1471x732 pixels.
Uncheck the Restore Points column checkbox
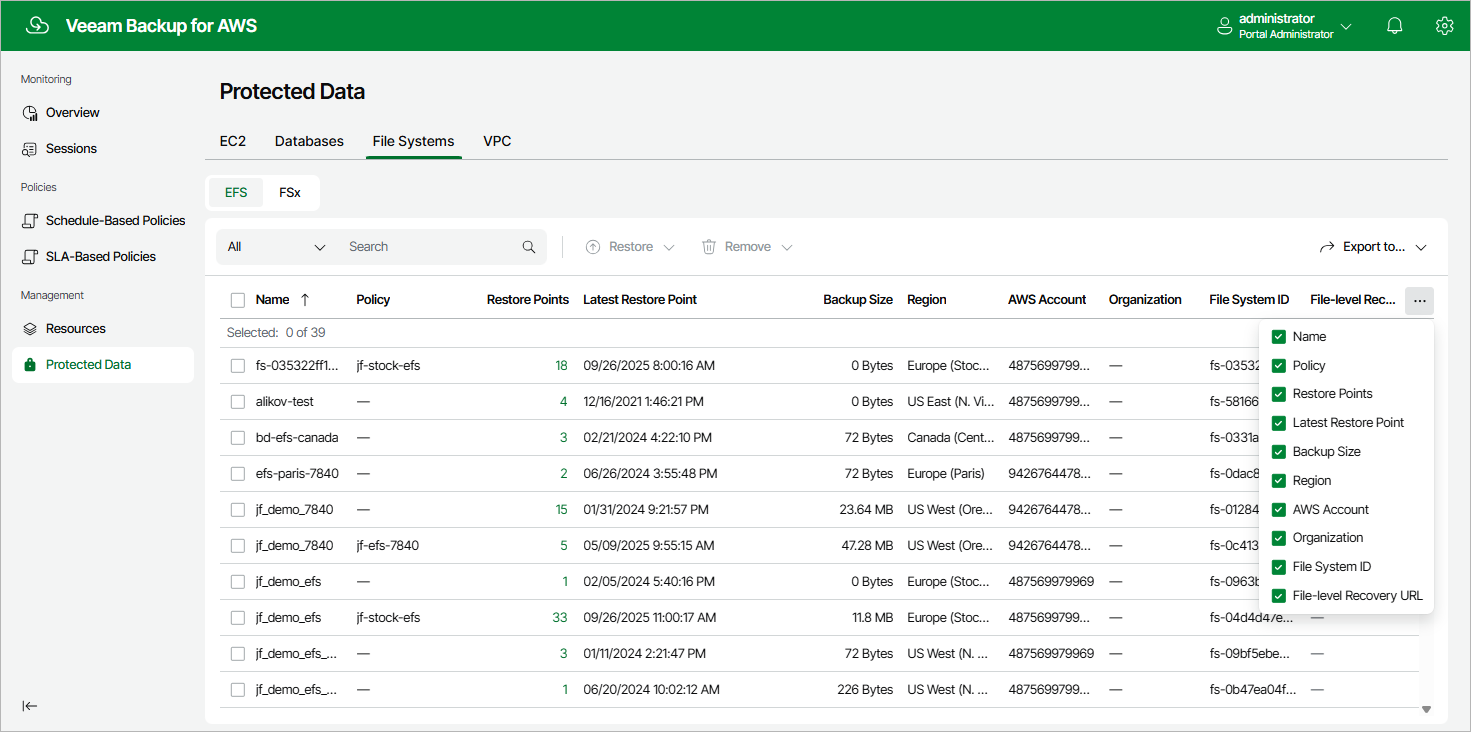coord(1279,394)
